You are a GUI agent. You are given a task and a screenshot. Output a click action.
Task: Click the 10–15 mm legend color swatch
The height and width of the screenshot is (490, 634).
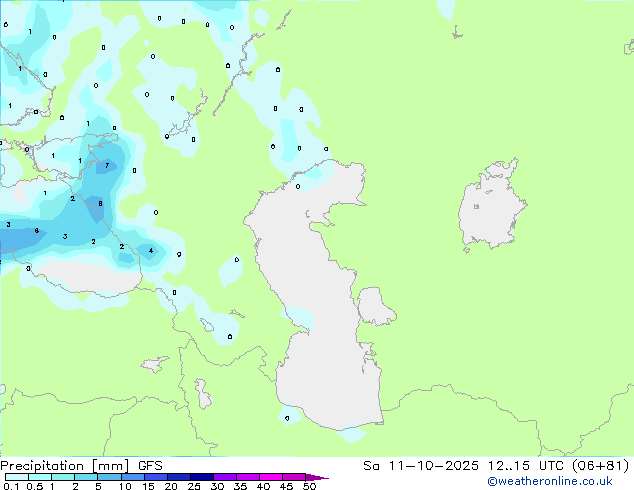point(132,477)
